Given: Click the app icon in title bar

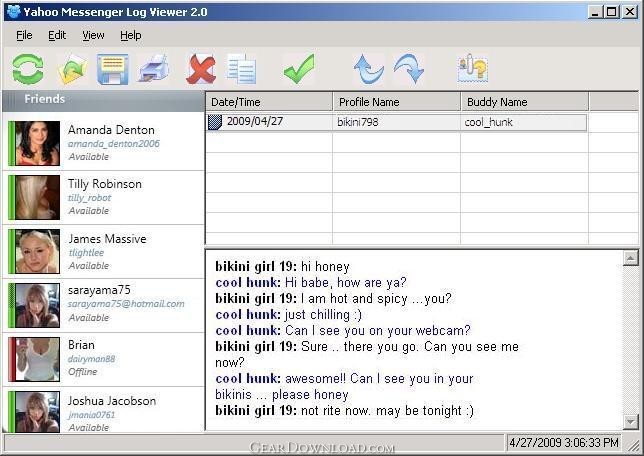Looking at the screenshot, I should (13, 12).
